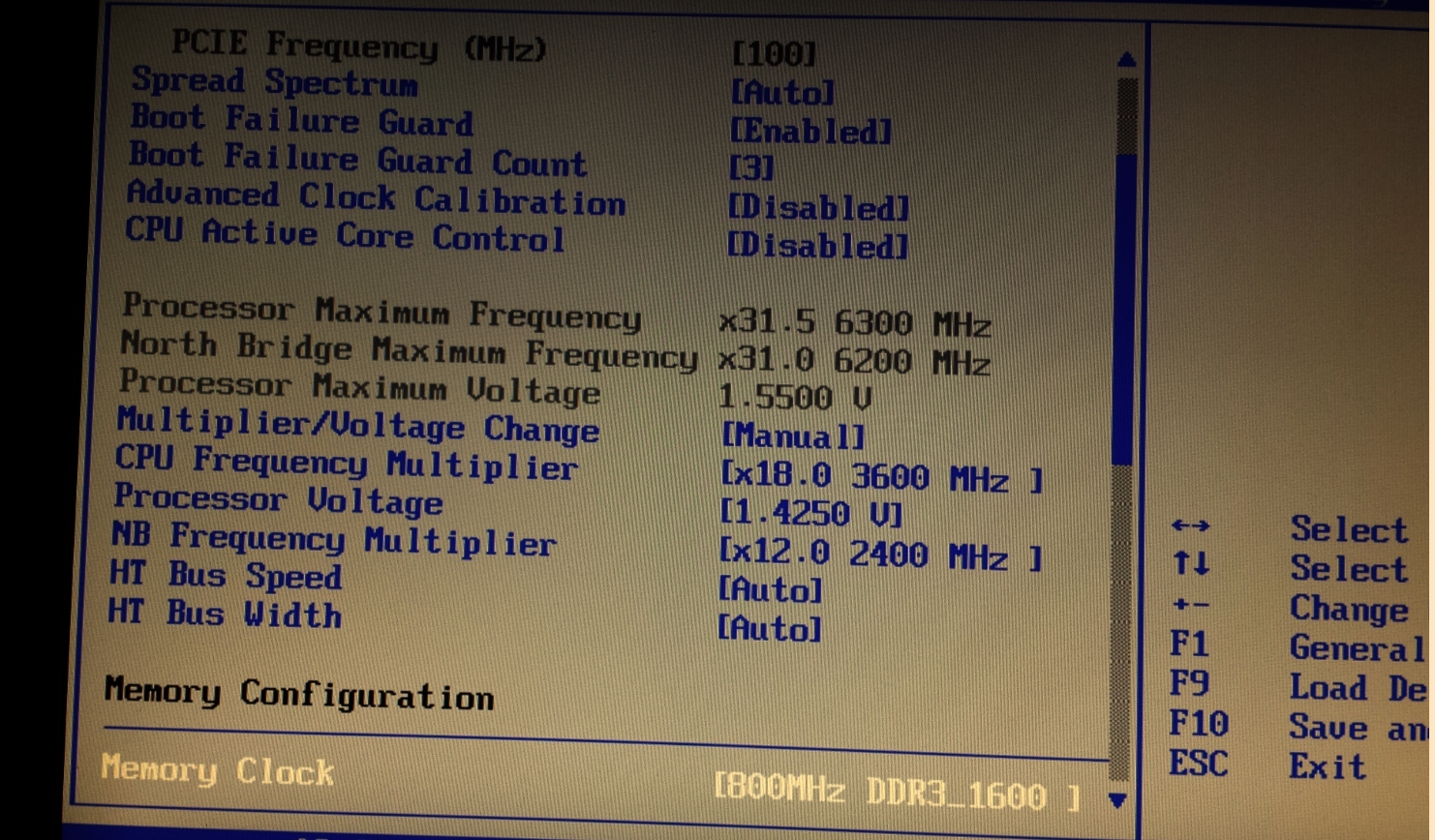Click the scrollbar down arrow

[1117, 800]
